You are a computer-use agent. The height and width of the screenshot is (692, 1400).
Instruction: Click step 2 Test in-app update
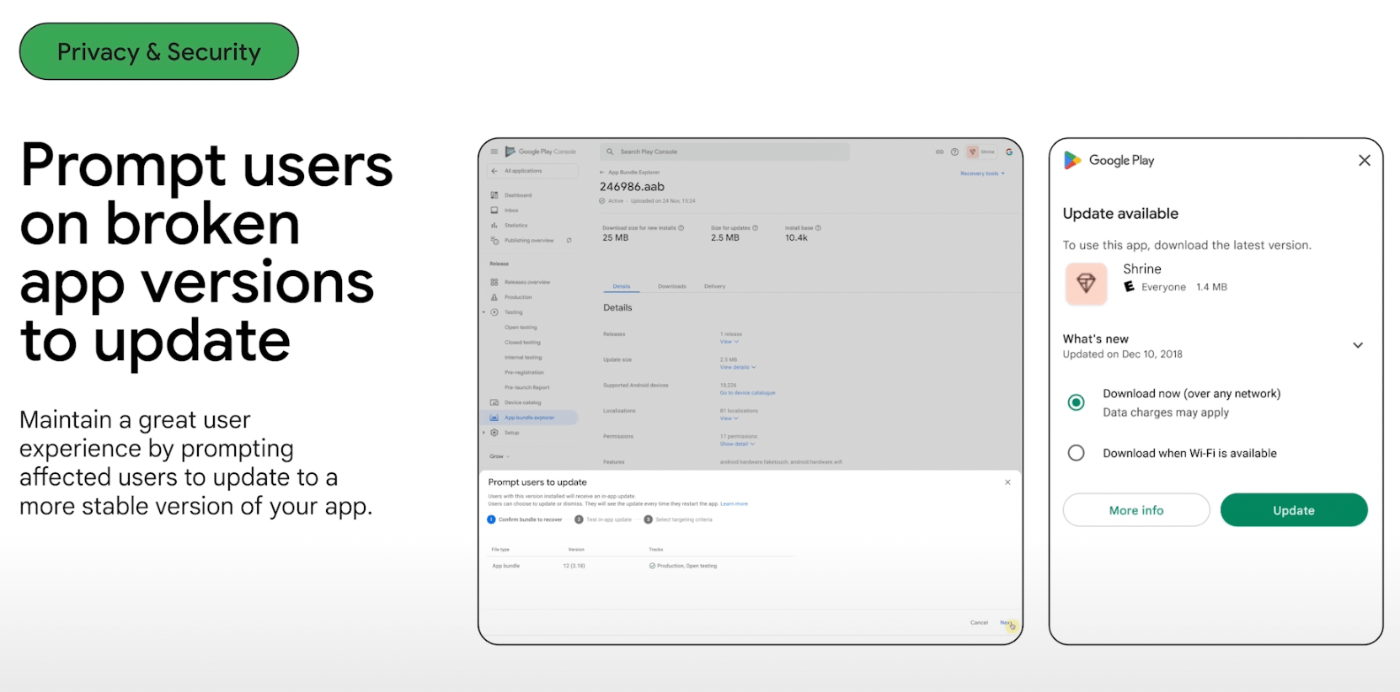tap(603, 520)
